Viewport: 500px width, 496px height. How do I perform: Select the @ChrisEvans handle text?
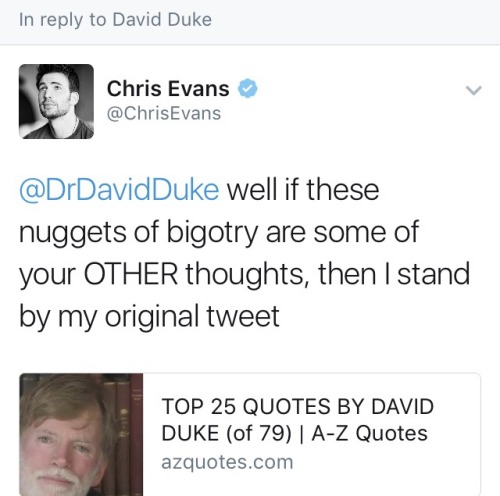coord(164,113)
